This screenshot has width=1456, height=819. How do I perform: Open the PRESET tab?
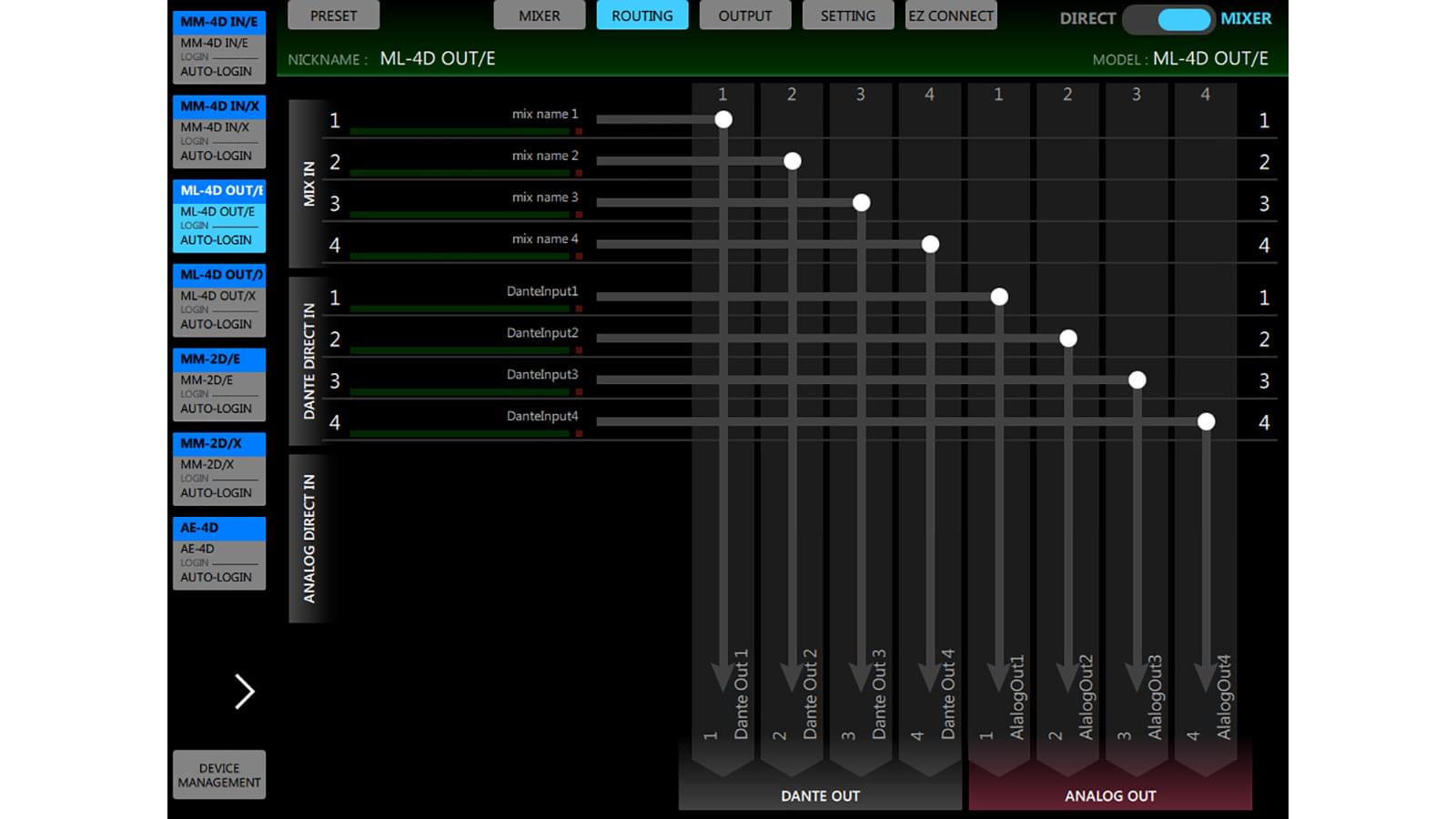(x=333, y=15)
